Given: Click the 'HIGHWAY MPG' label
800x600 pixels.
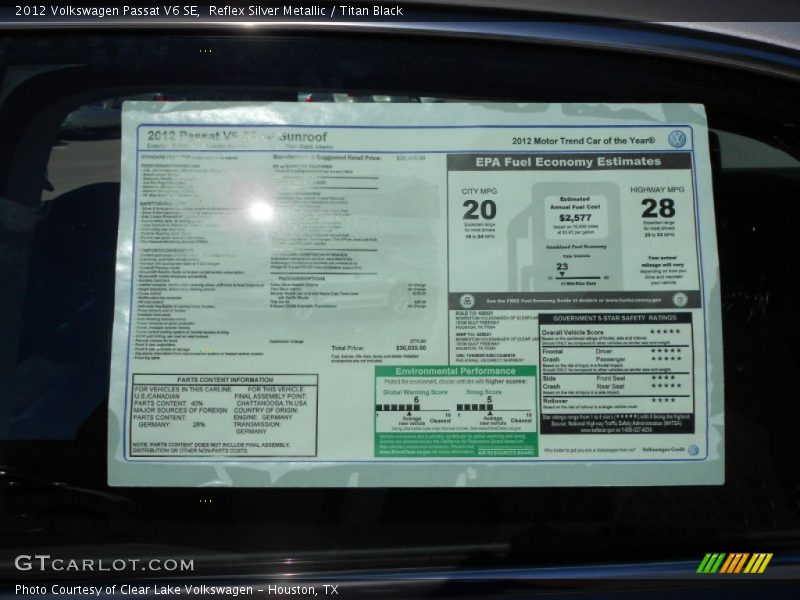Looking at the screenshot, I should pos(657,189).
